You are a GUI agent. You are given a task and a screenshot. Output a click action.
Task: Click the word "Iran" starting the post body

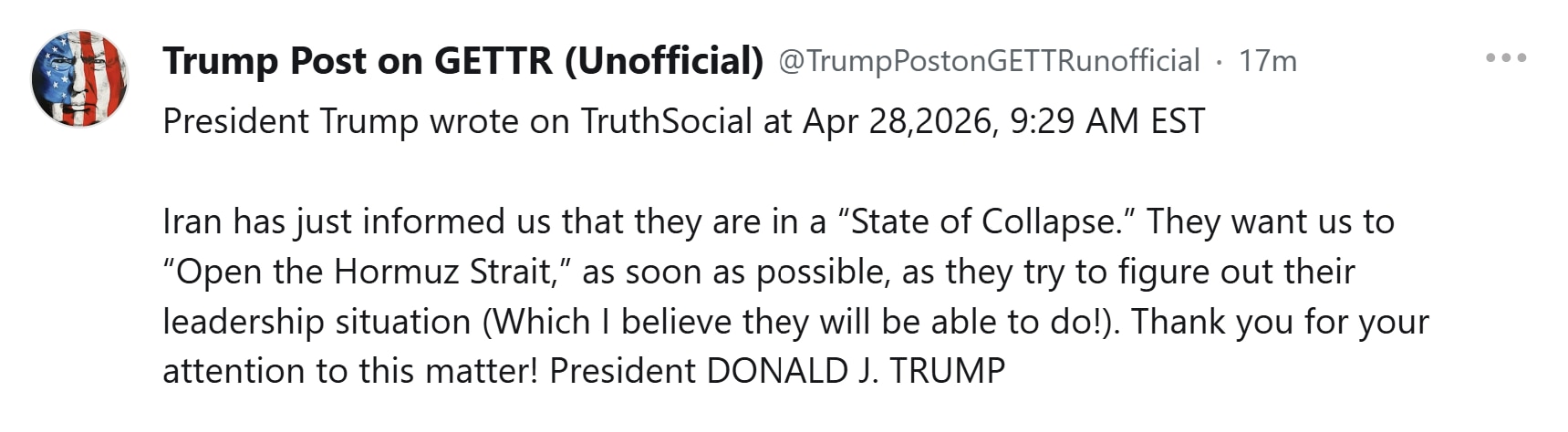click(192, 221)
